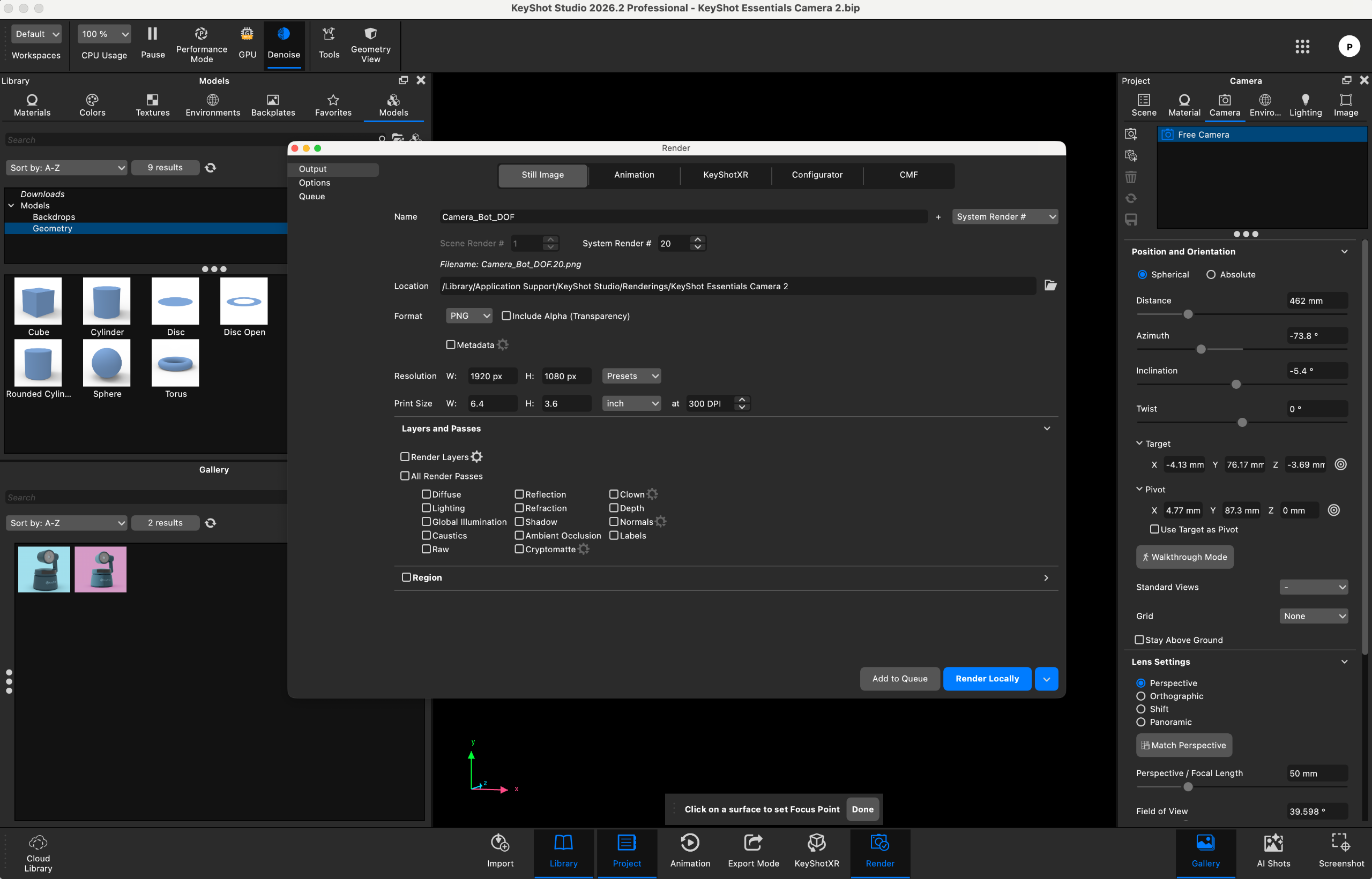Open AI Shots in the bottom bar
This screenshot has width=1372, height=879.
[x=1273, y=851]
